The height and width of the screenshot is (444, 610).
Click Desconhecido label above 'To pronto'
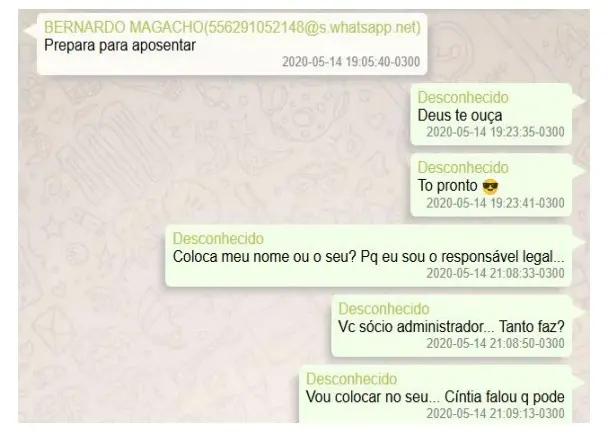point(463,168)
